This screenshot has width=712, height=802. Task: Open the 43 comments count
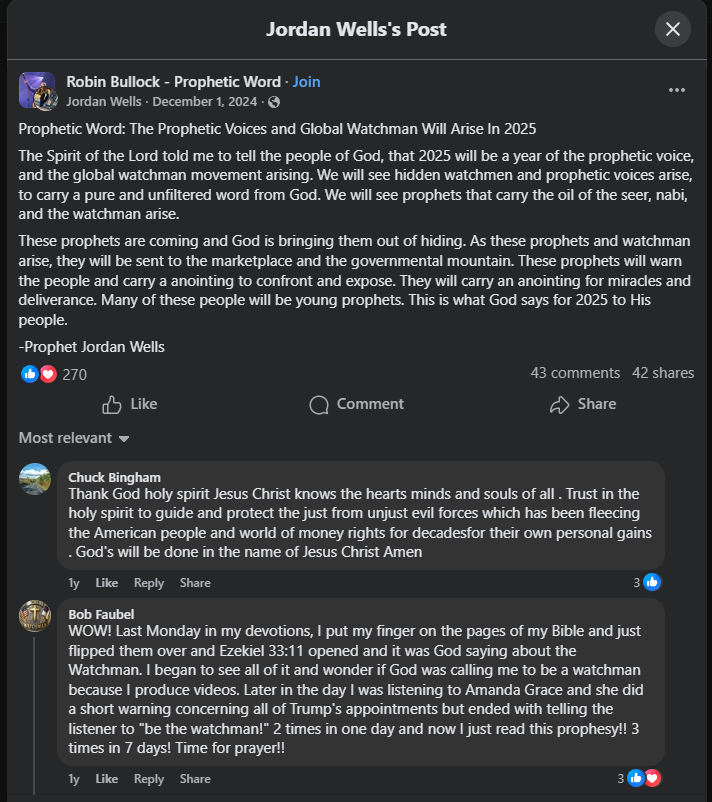tap(575, 373)
